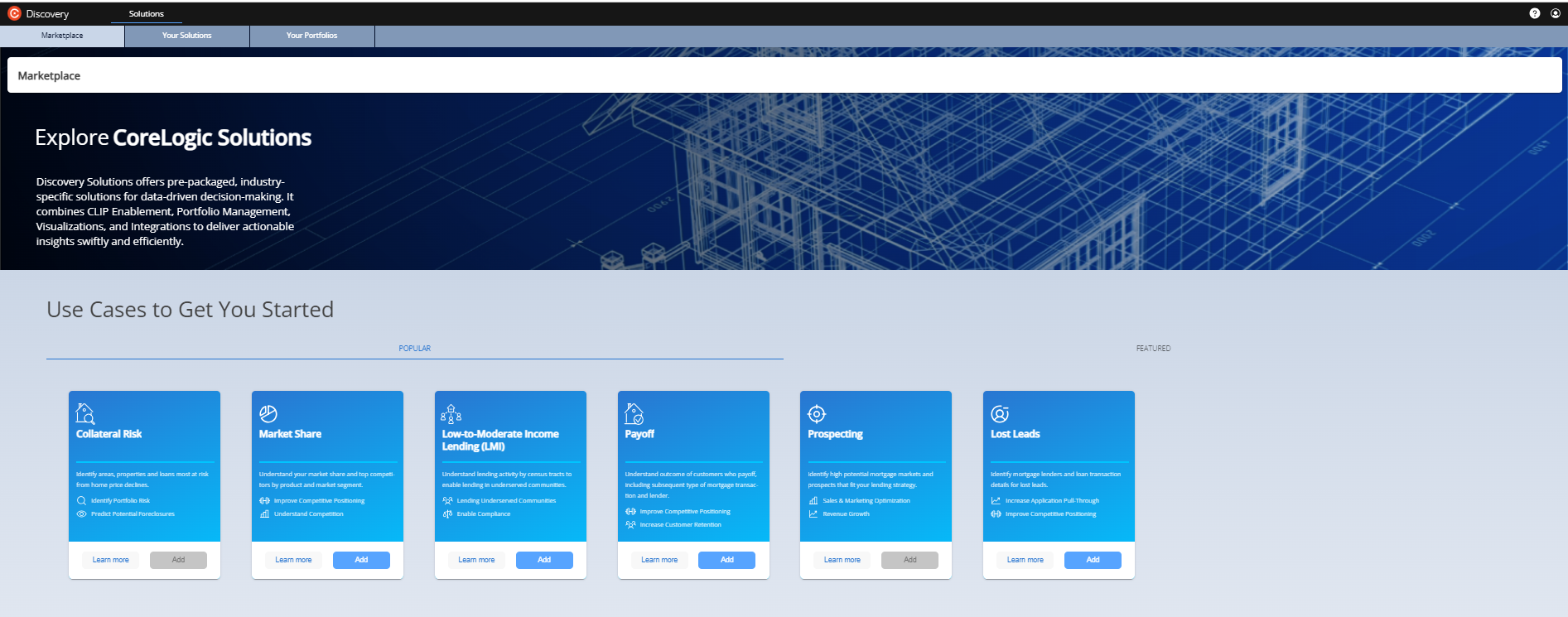The height and width of the screenshot is (617, 1568).
Task: Switch to the FEATURED use cases tab
Action: coord(1153,348)
